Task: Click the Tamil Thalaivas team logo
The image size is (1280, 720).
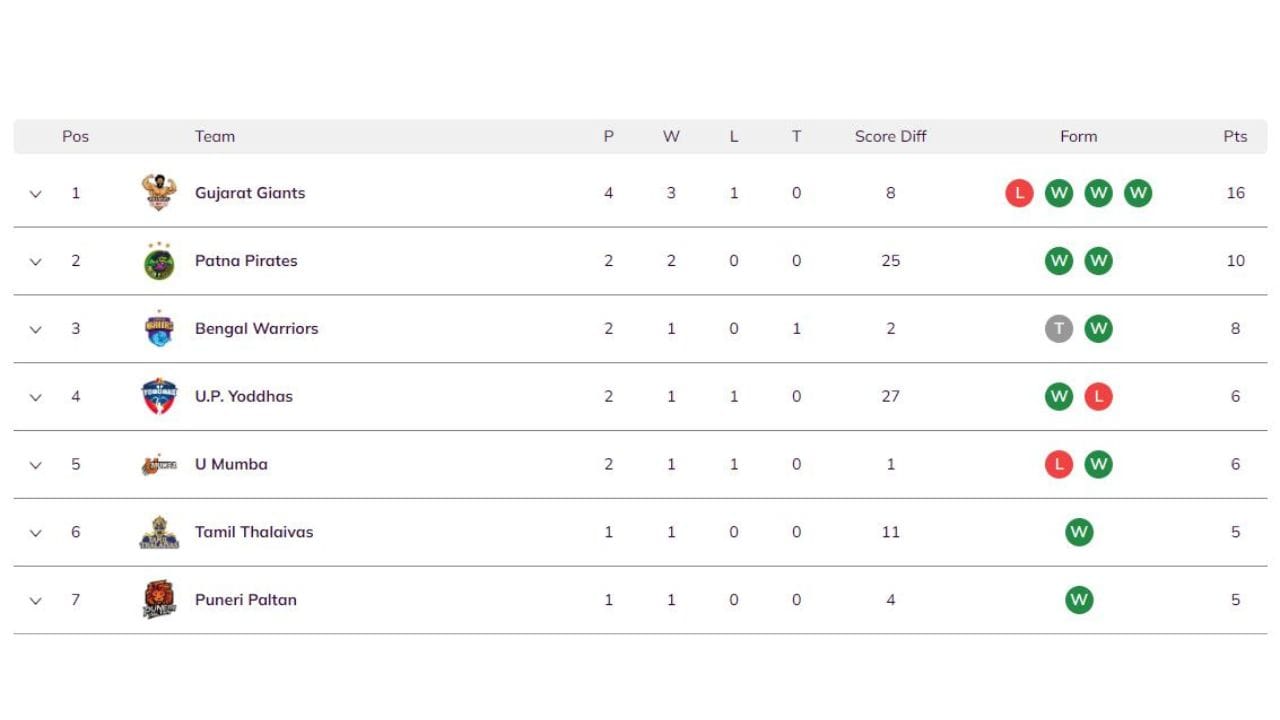Action: coord(159,533)
